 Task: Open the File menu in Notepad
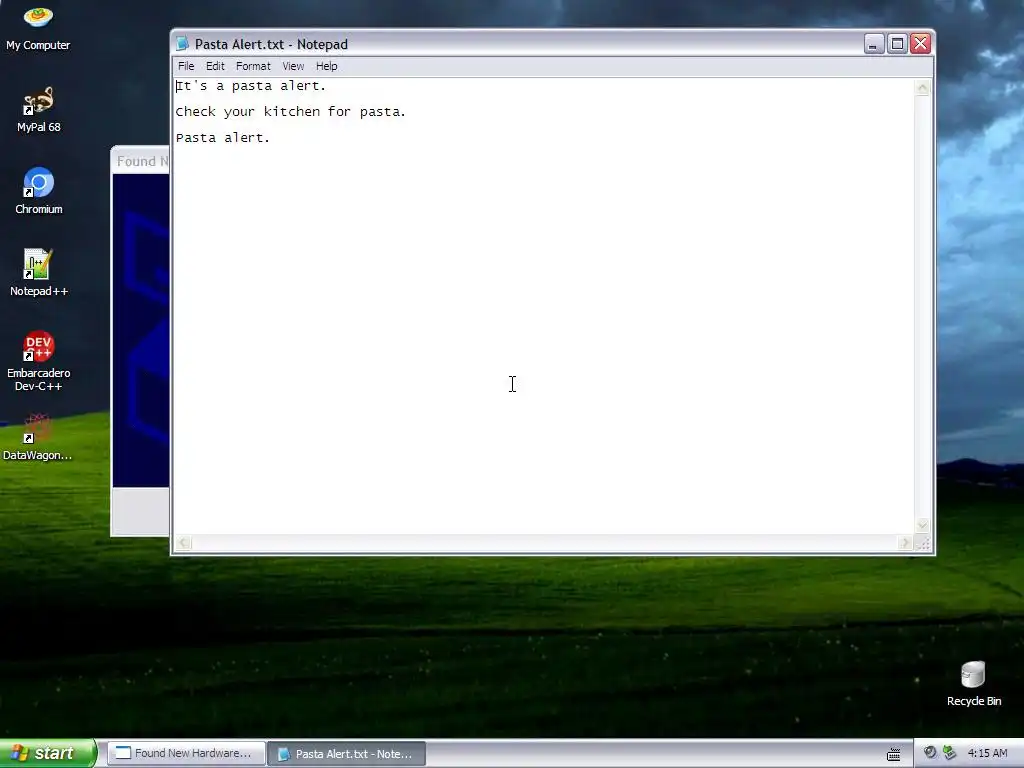click(x=186, y=66)
